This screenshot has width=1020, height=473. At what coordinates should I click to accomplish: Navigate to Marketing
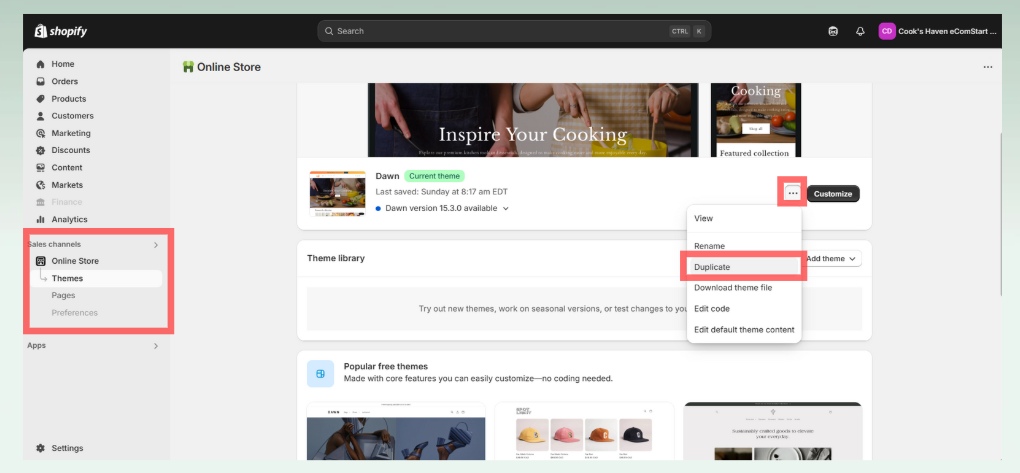coord(71,133)
